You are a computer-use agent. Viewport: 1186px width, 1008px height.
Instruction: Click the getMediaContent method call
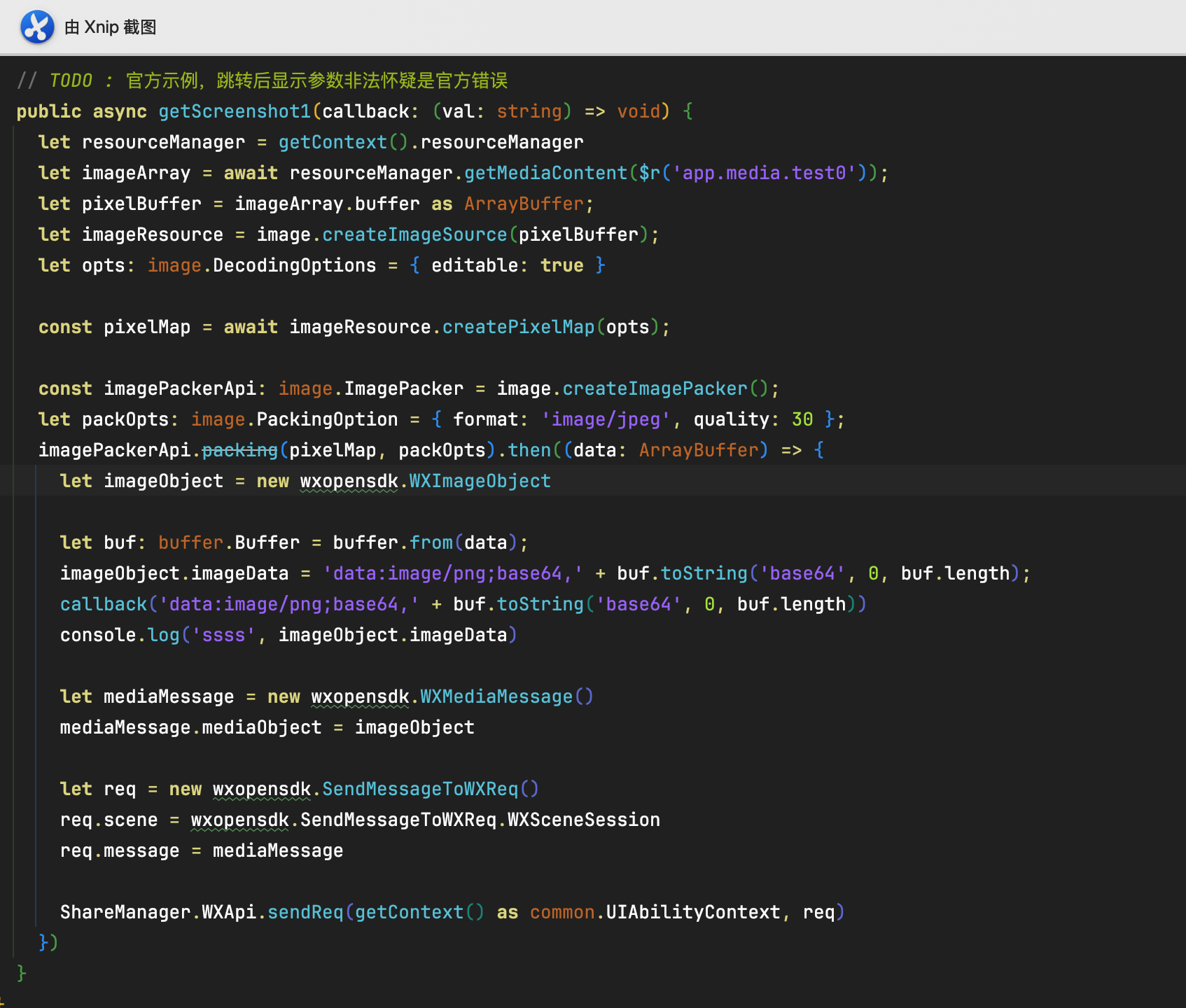click(x=546, y=173)
